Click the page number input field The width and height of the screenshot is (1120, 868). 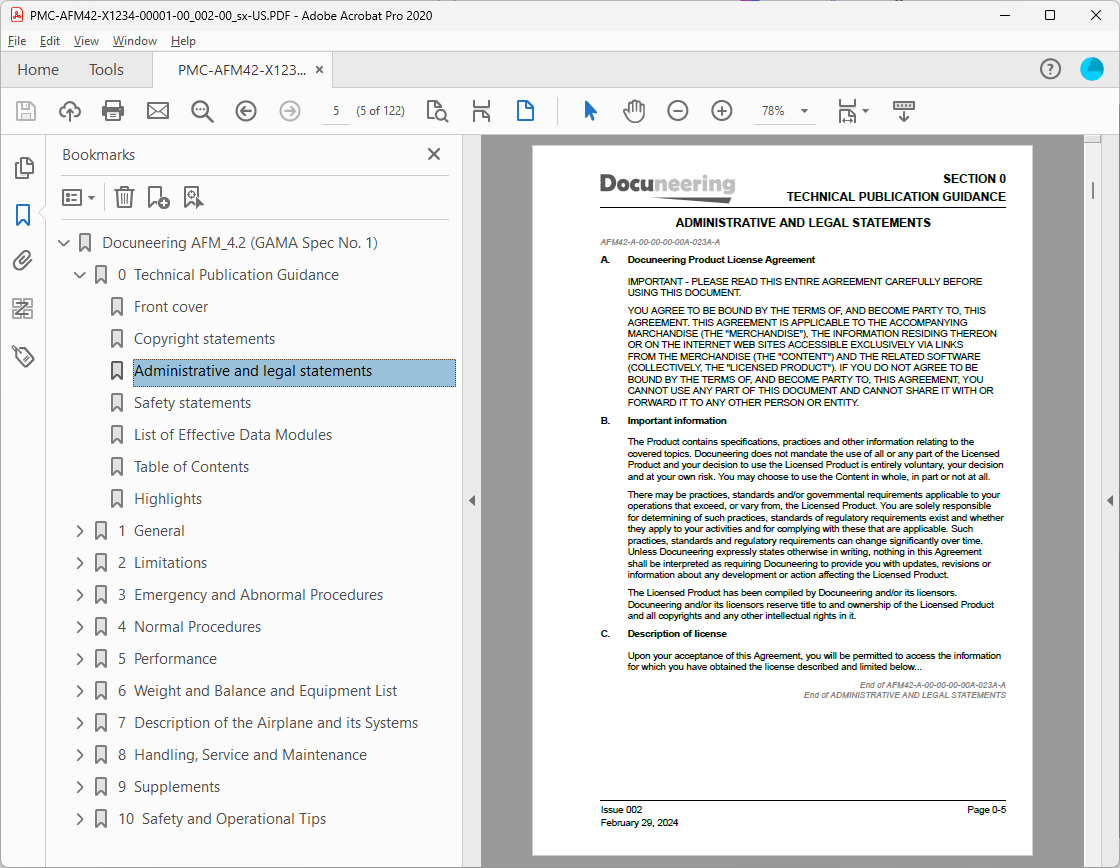click(x=336, y=111)
